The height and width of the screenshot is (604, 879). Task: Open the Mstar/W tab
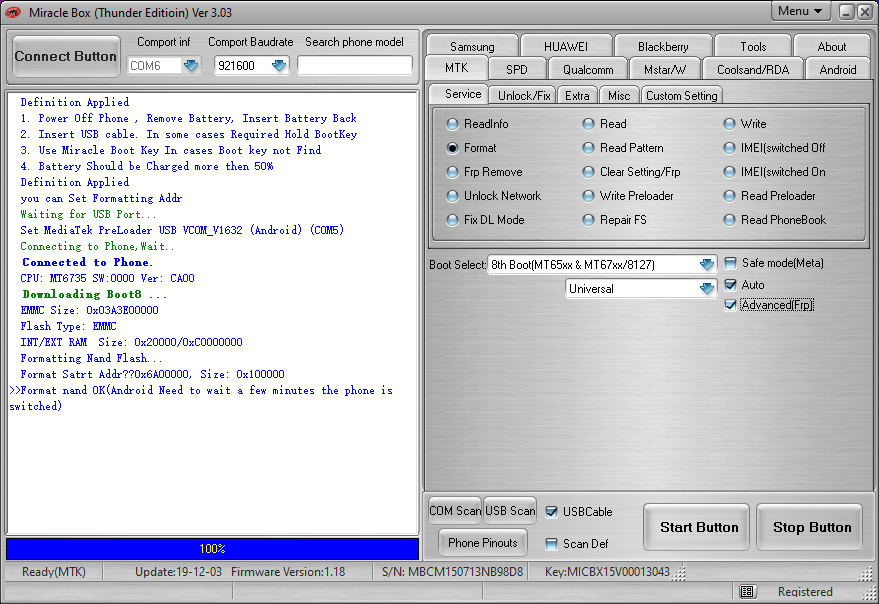[x=664, y=70]
